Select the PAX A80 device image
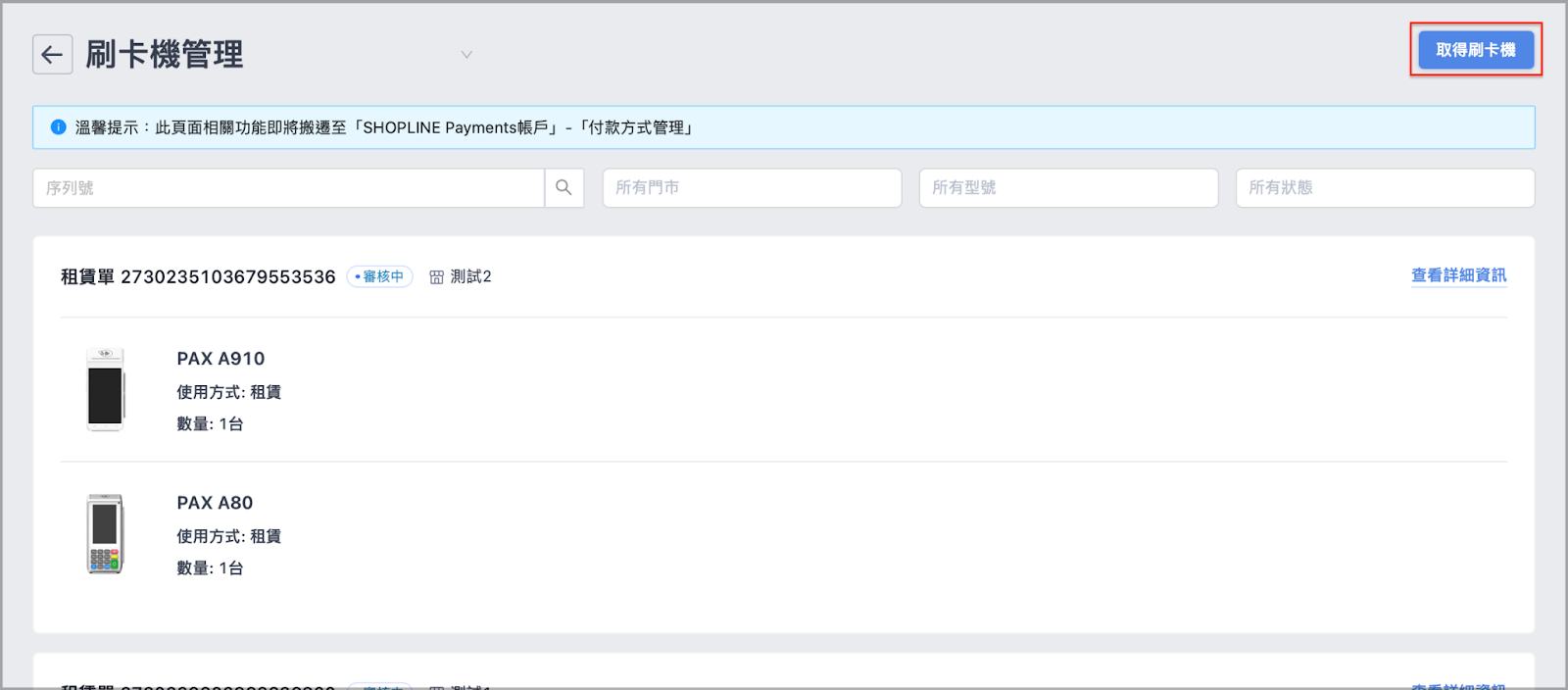 105,534
